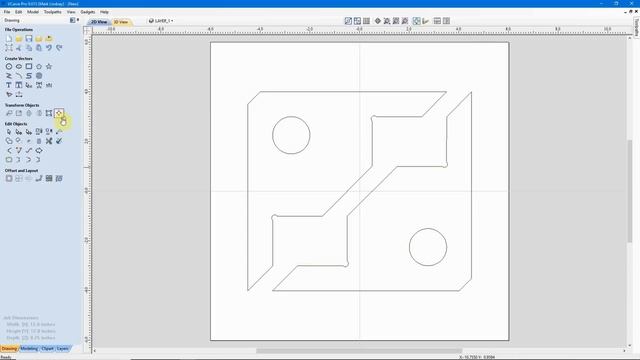Select the Draw Rectangle tool
Image resolution: width=640 pixels, height=360 pixels.
click(29, 66)
